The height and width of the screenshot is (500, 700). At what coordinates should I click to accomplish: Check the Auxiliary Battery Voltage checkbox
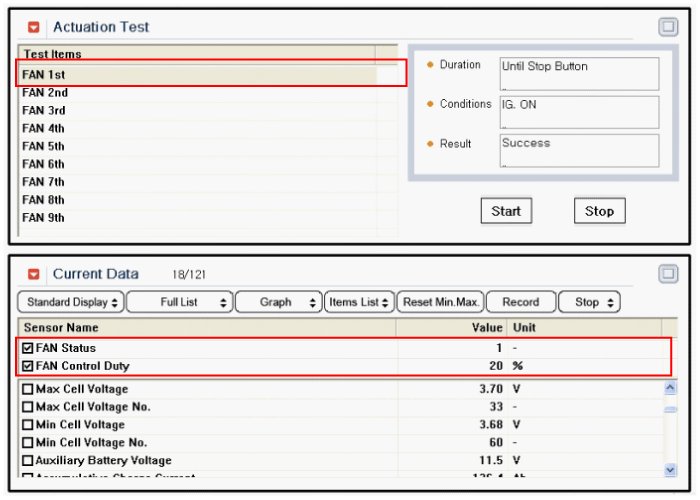click(27, 461)
